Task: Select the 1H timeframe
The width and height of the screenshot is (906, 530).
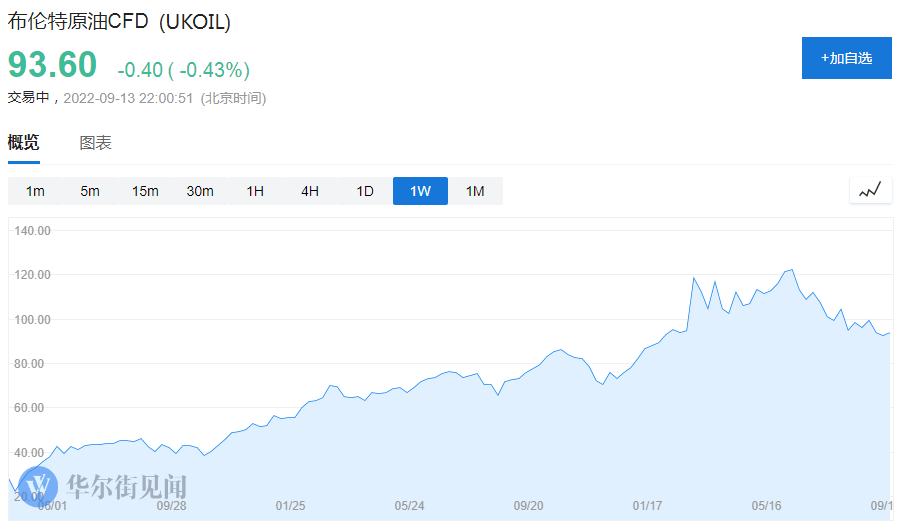Action: [255, 191]
